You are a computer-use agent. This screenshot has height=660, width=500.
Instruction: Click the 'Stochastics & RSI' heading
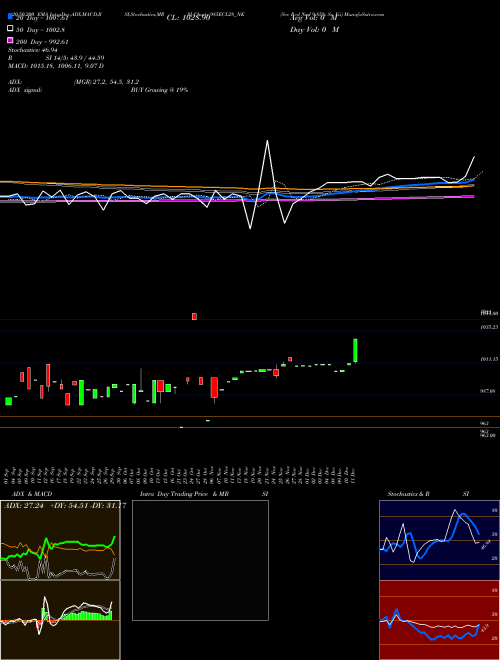(428, 494)
